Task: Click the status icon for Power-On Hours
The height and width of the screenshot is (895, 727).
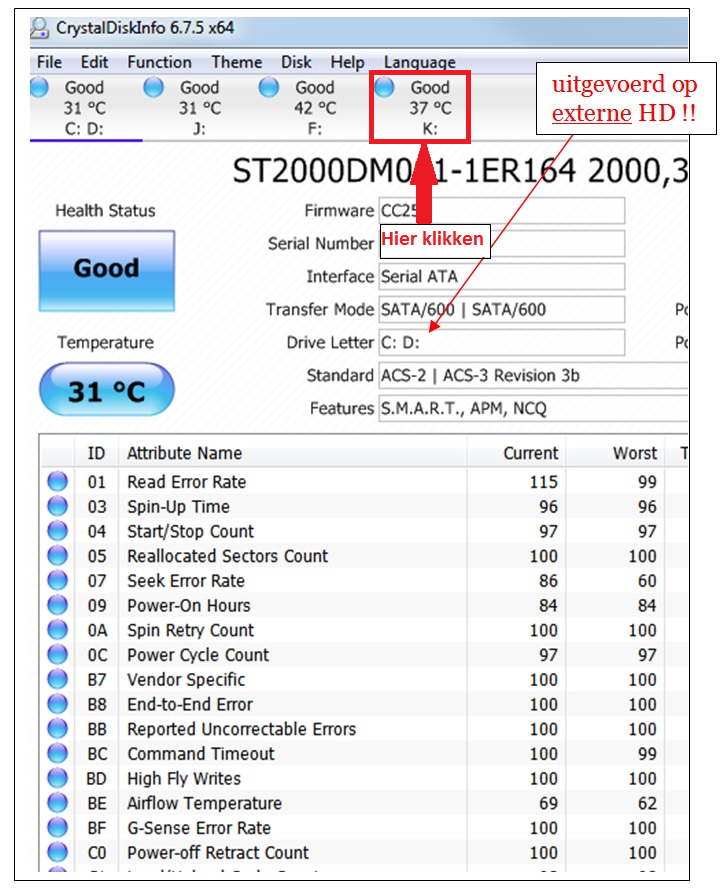Action: pos(57,605)
